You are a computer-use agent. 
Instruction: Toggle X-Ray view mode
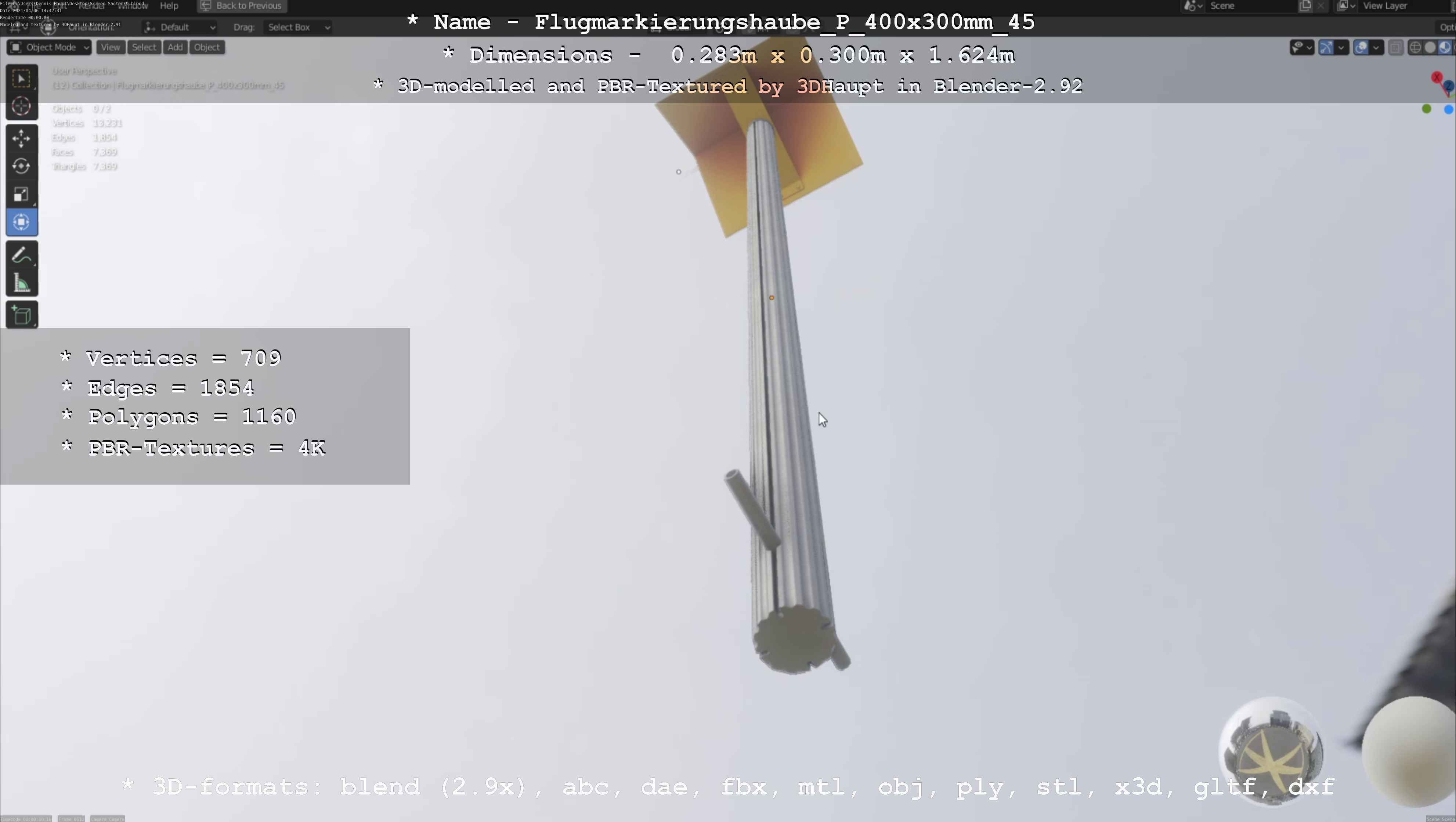click(x=1395, y=47)
